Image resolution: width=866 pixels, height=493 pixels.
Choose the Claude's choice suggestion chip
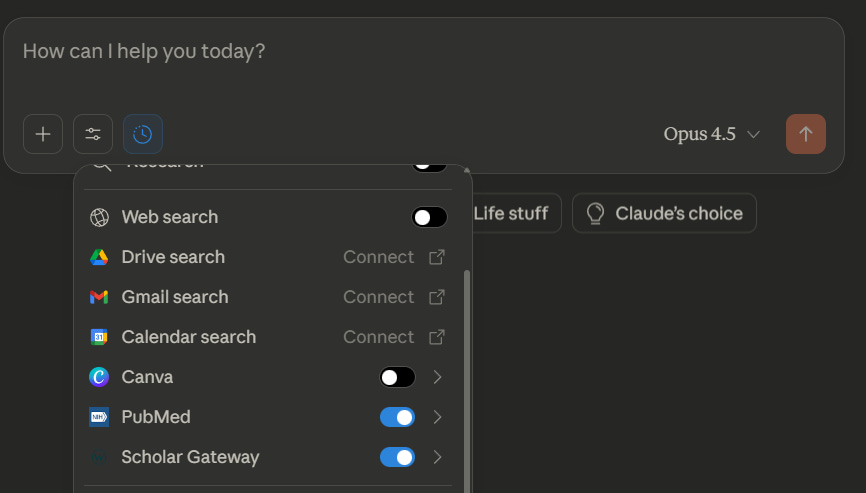coord(664,213)
